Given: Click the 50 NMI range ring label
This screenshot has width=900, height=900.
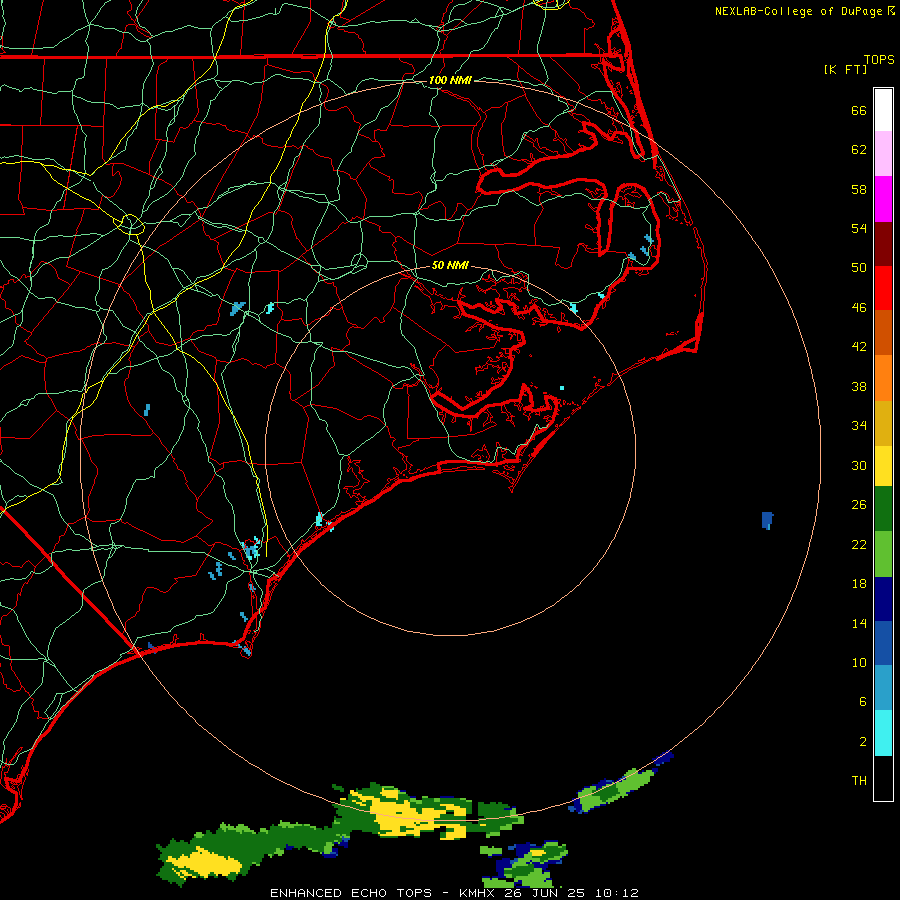Looking at the screenshot, I should click(450, 265).
